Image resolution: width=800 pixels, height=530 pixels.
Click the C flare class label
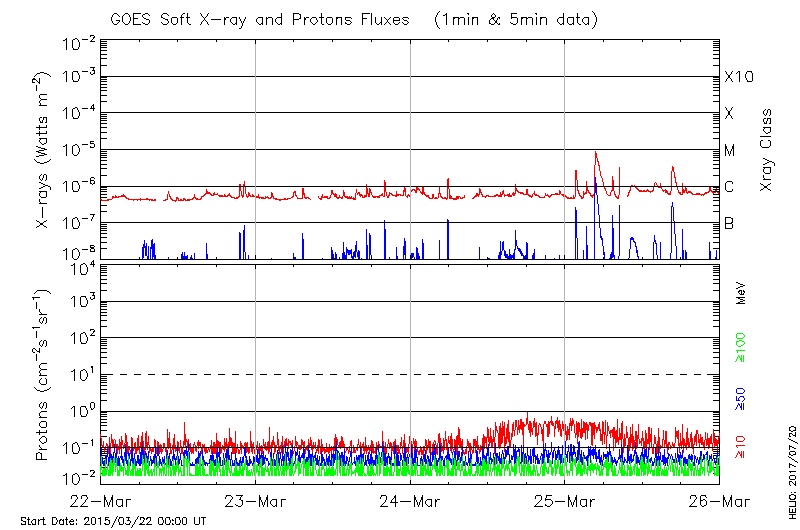pos(729,186)
